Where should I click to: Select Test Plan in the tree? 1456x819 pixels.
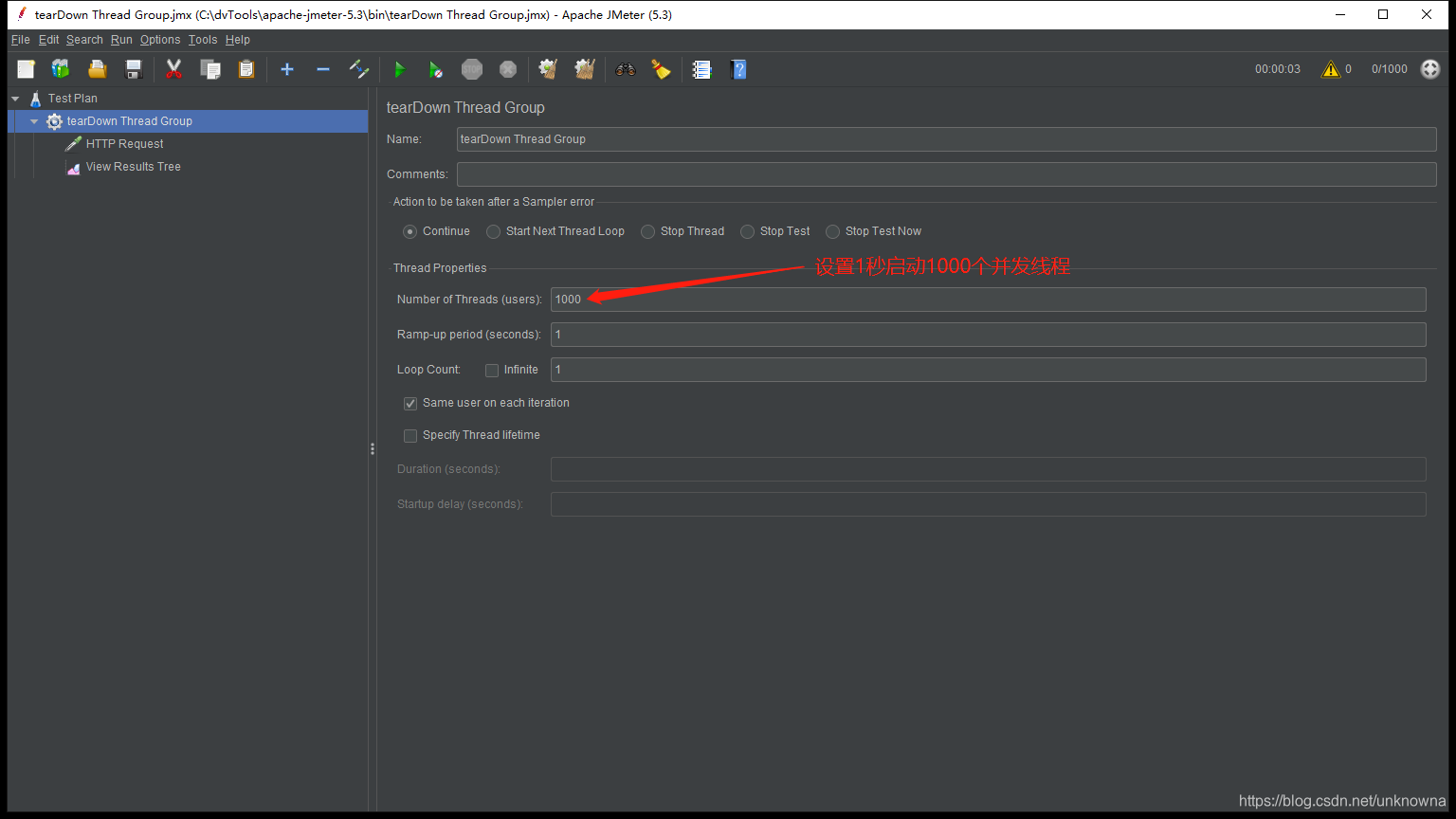(x=73, y=99)
